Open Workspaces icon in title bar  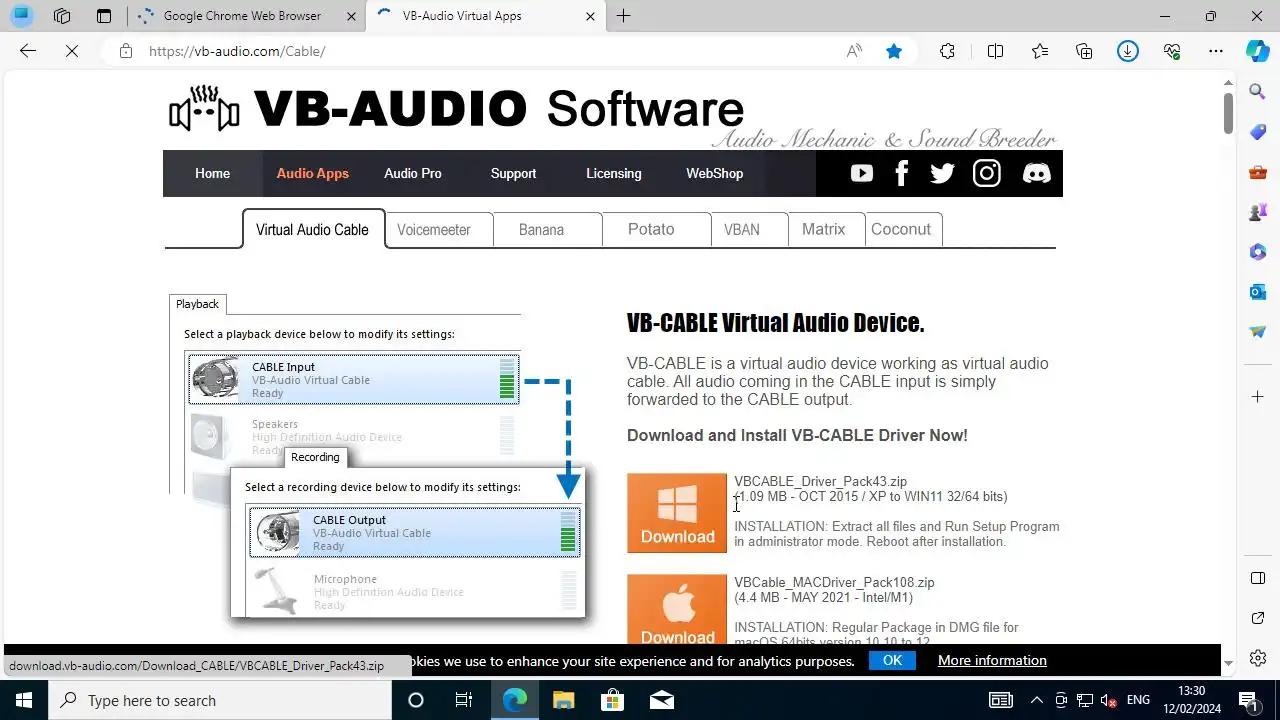click(62, 16)
